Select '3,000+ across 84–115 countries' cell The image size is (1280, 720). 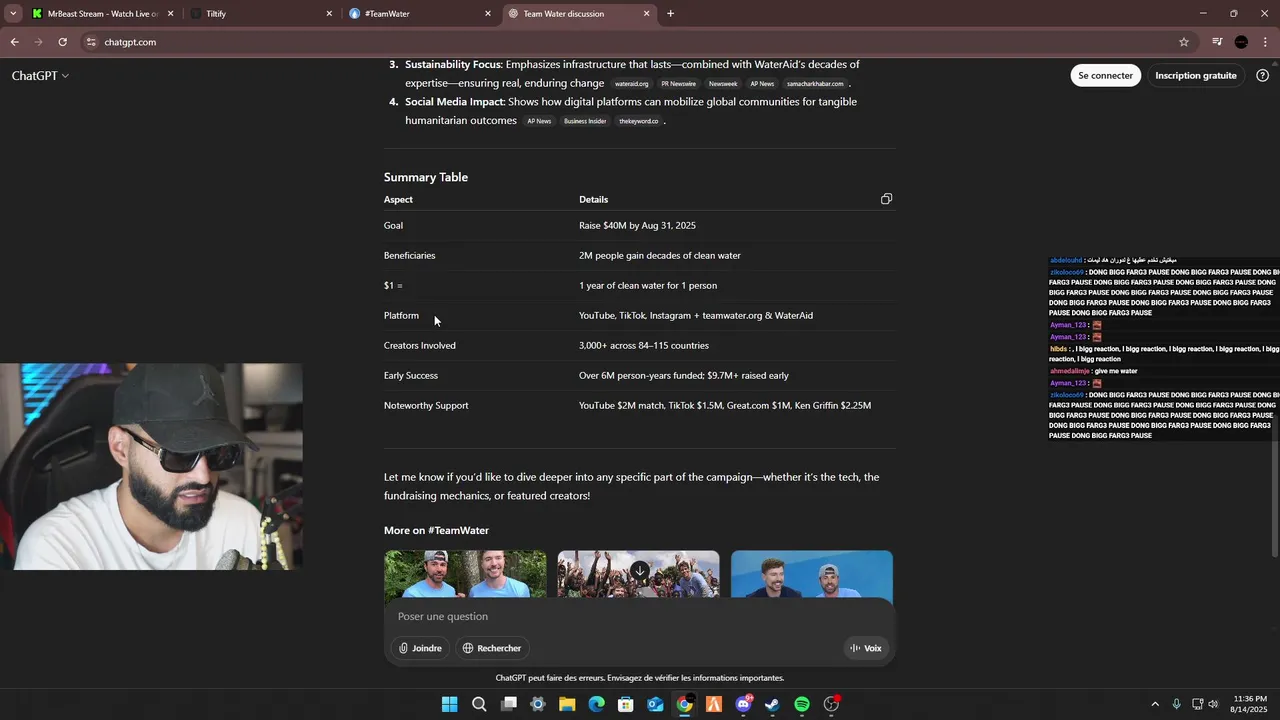coord(644,346)
